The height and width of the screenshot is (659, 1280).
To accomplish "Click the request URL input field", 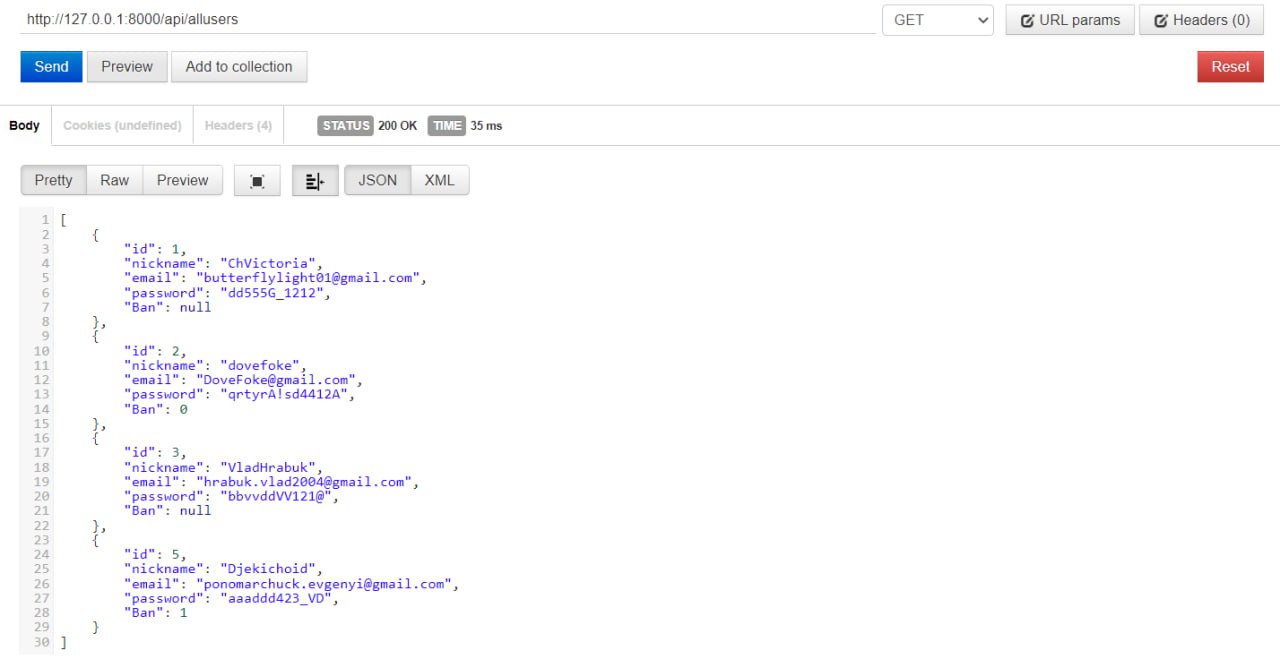I will pyautogui.click(x=447, y=19).
